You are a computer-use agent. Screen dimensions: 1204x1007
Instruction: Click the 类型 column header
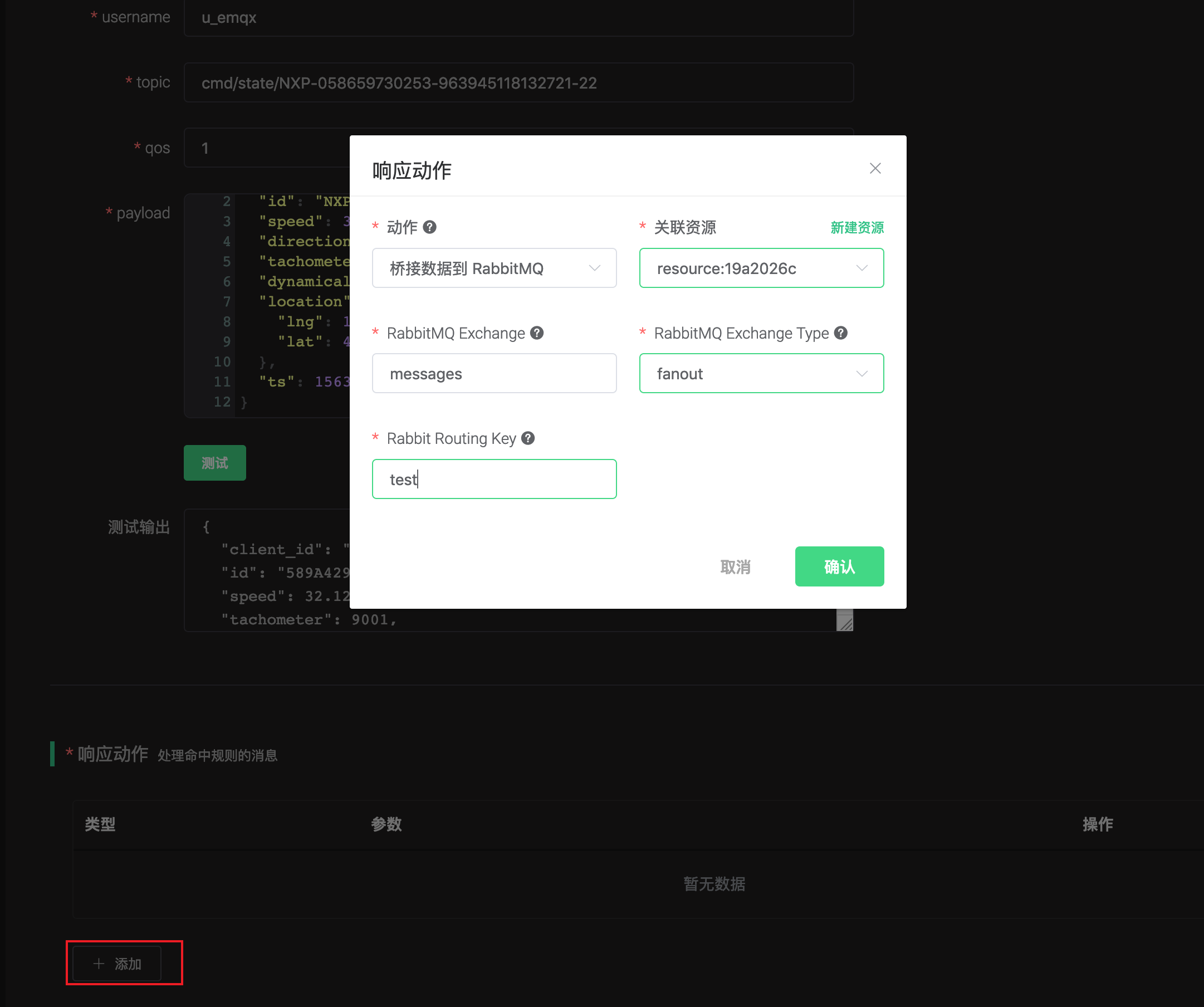(100, 824)
